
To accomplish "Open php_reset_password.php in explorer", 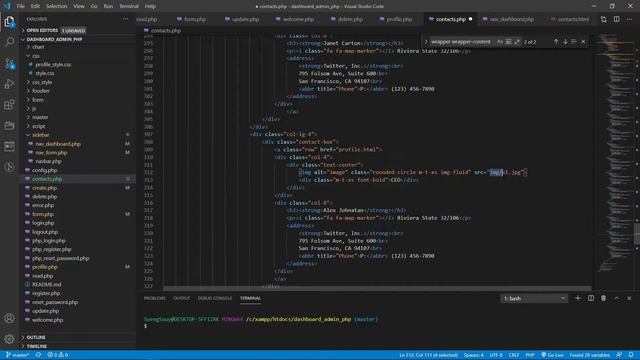I will click(x=60, y=258).
